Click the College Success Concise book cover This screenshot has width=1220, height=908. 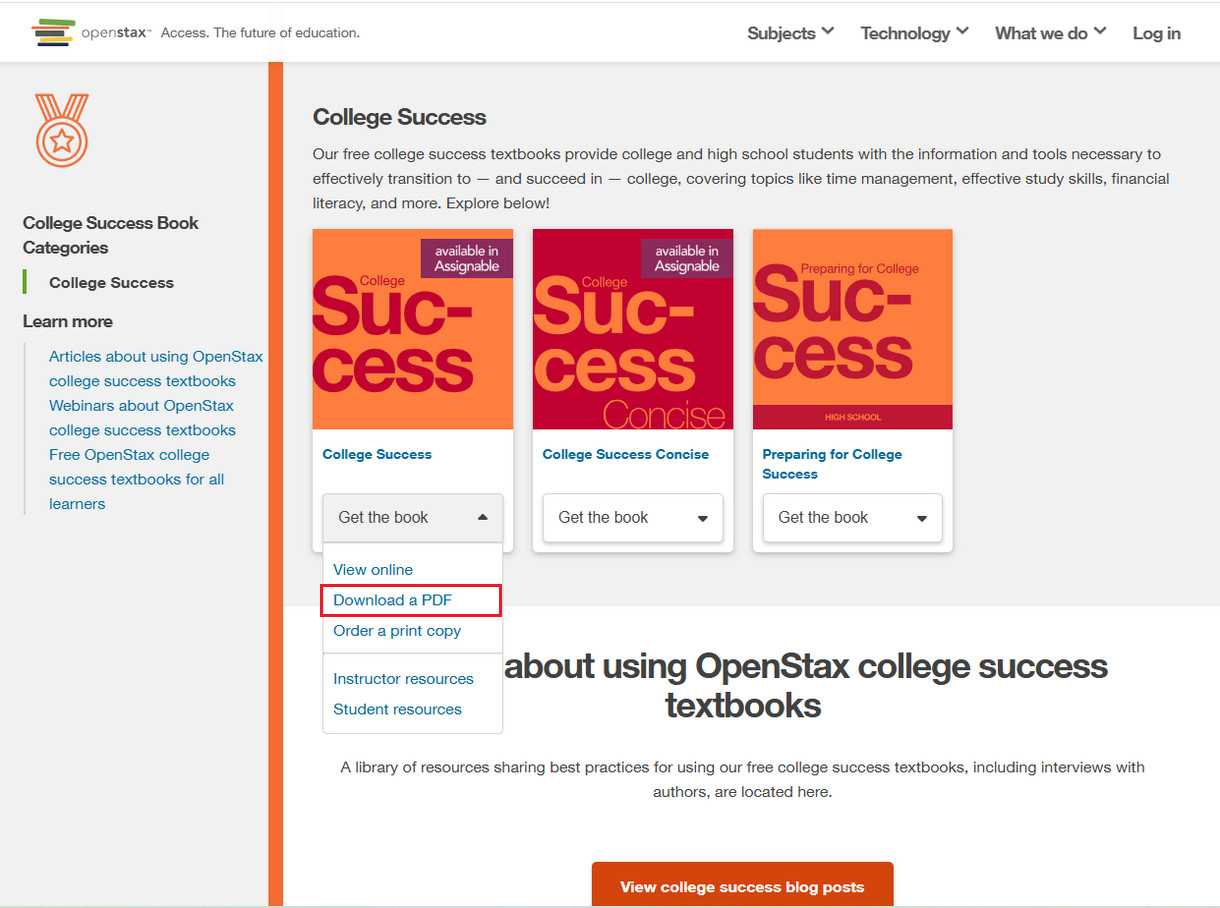[x=633, y=329]
